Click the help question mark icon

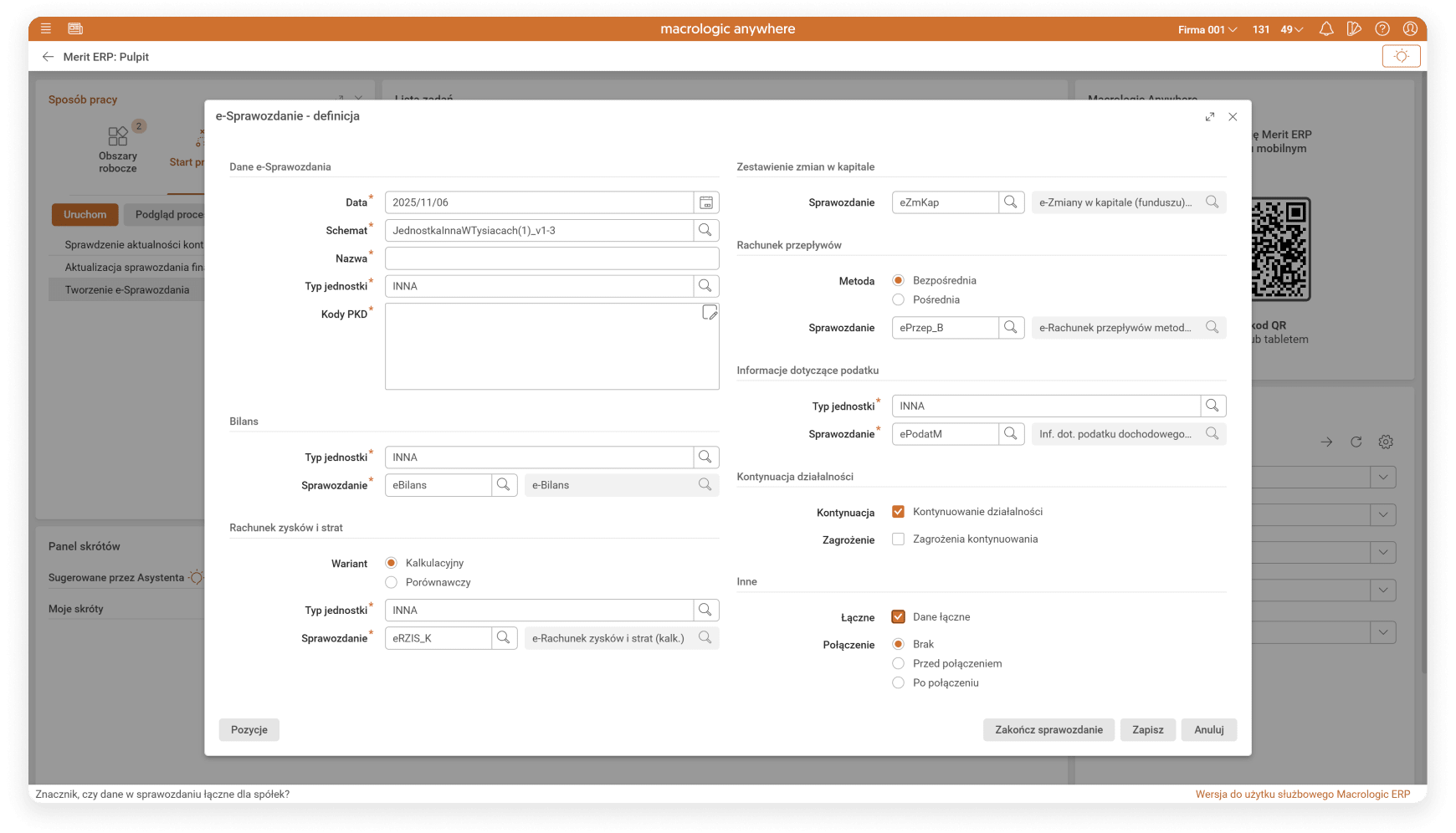(1382, 29)
